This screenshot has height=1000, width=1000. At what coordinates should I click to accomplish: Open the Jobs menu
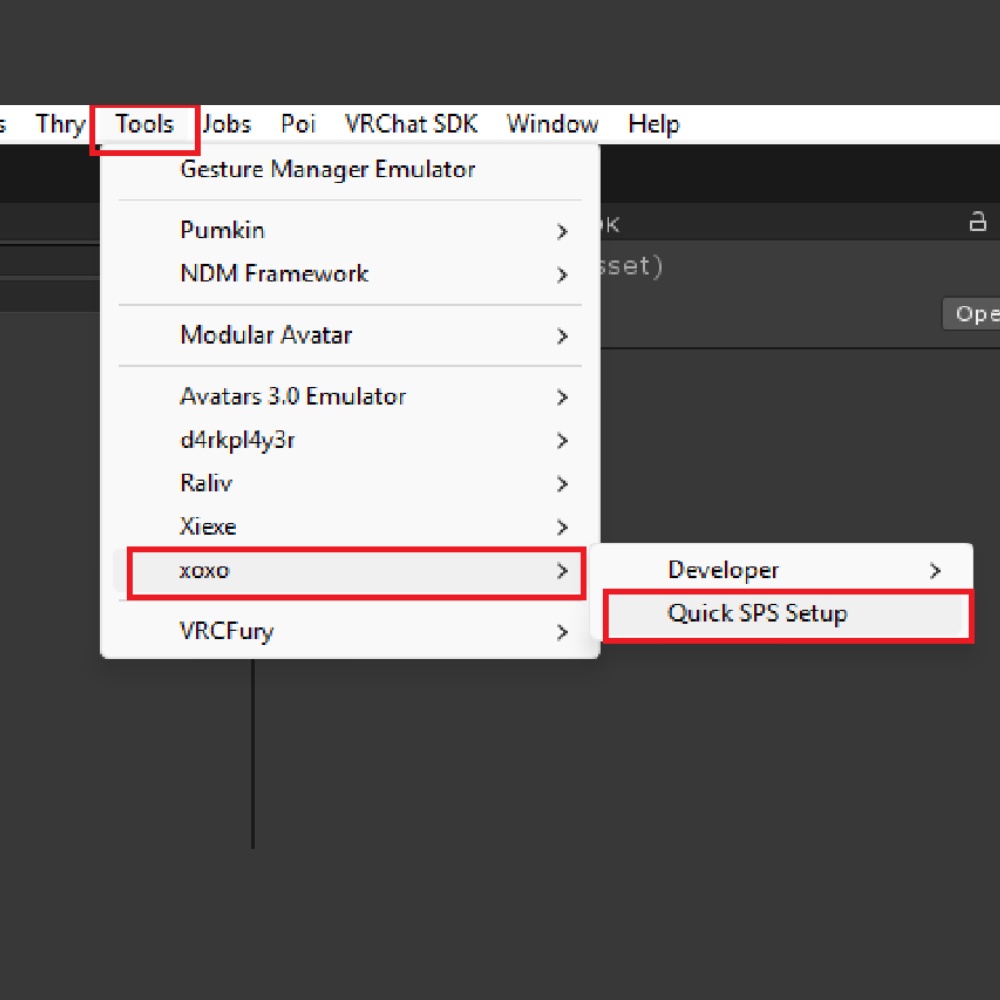coord(226,124)
